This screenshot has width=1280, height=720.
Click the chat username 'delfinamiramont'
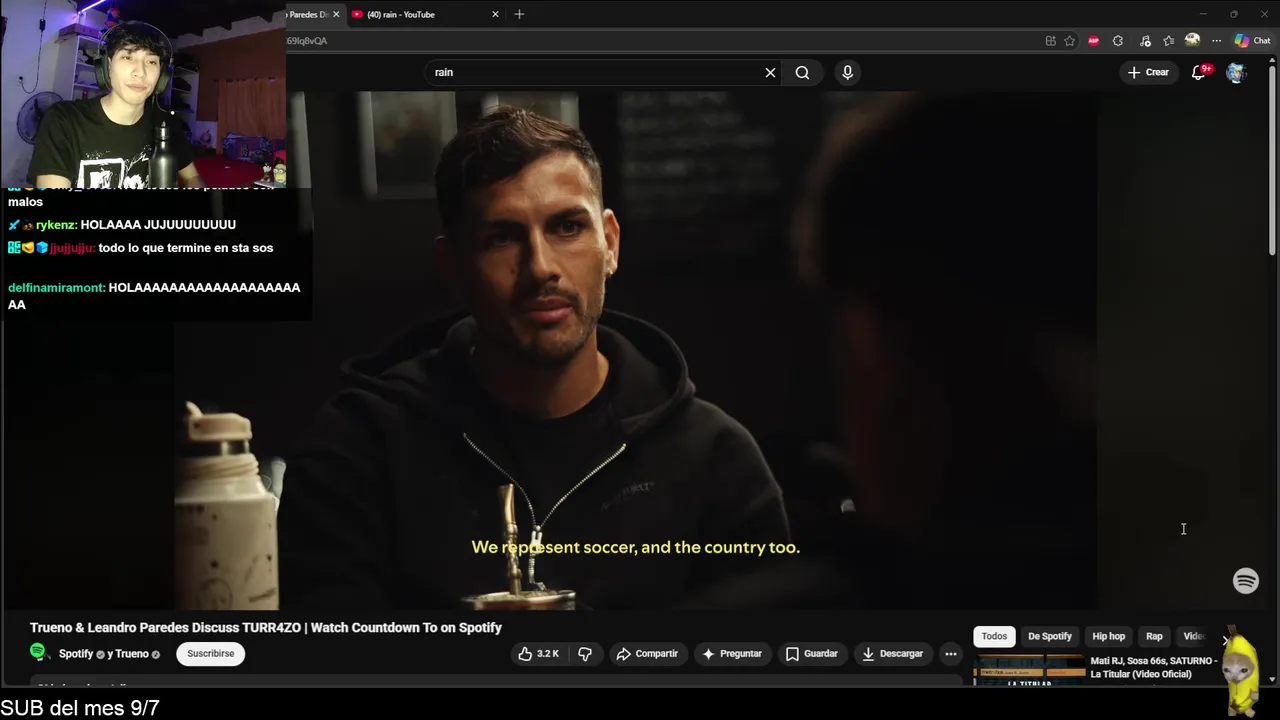pos(56,288)
